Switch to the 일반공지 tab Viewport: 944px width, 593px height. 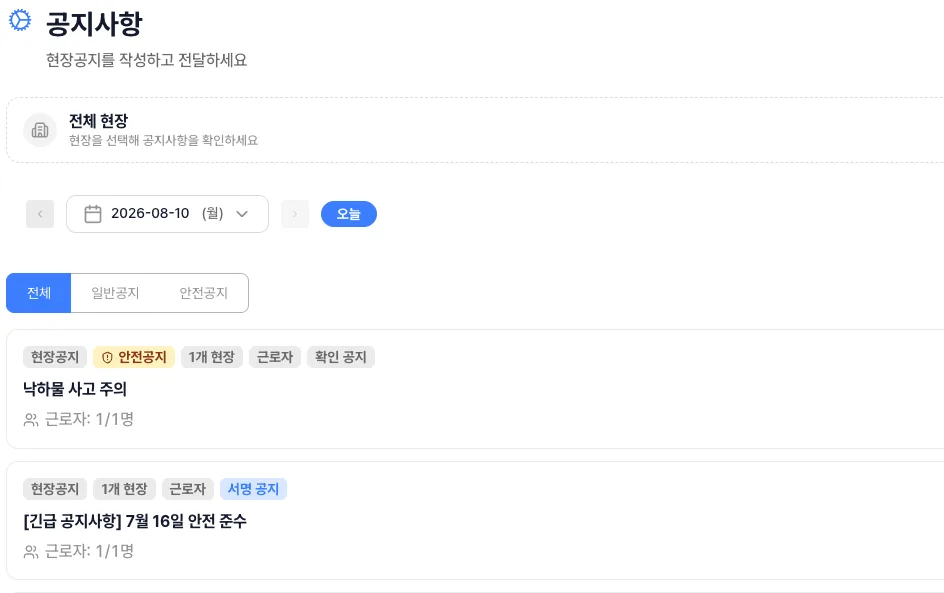click(115, 293)
